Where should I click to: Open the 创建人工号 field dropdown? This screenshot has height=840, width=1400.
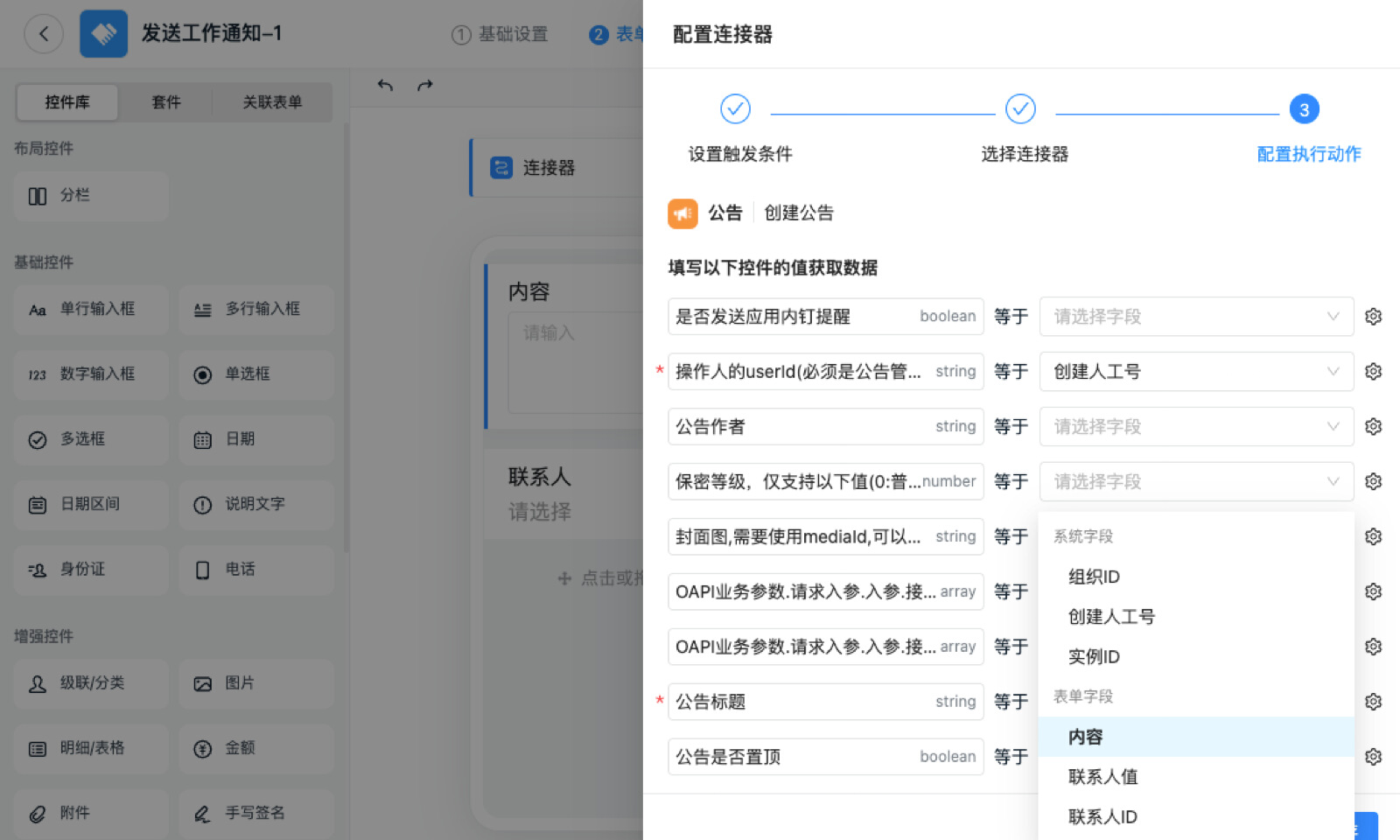click(1196, 371)
